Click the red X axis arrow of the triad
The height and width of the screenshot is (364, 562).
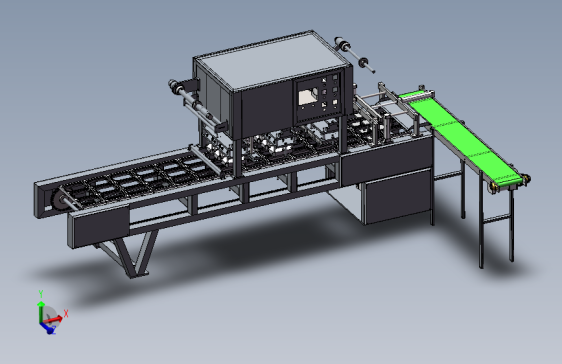point(54,319)
